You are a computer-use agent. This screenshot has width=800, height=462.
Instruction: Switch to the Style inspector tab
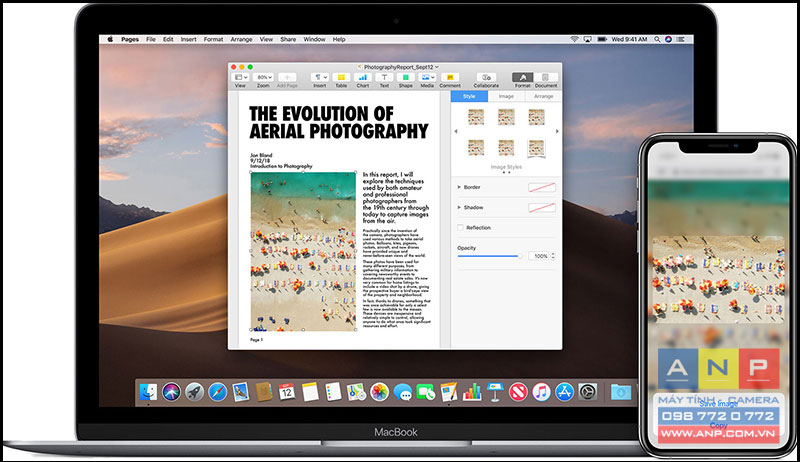point(469,96)
